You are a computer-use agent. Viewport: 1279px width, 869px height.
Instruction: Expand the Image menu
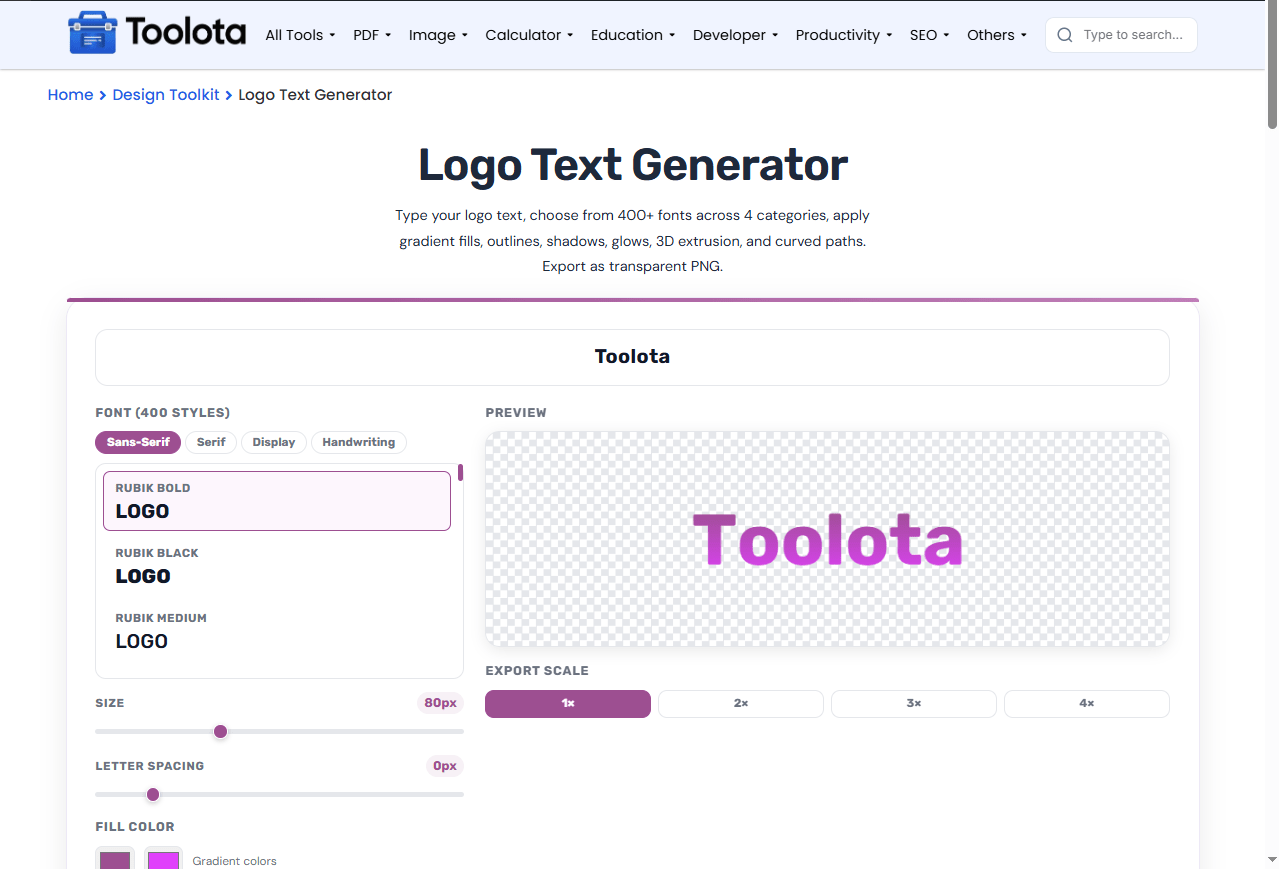[x=438, y=35]
